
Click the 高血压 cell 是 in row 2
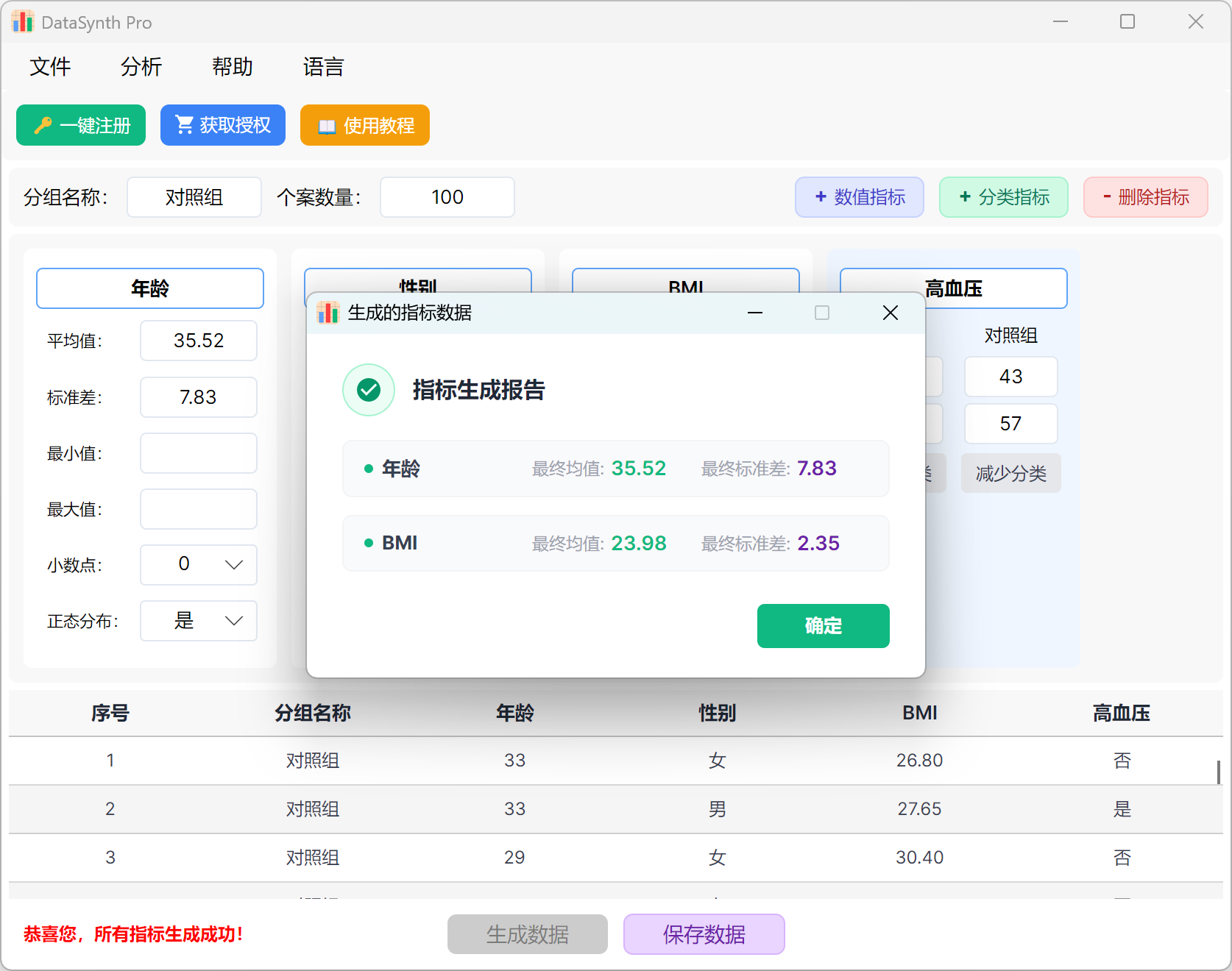tap(1122, 809)
